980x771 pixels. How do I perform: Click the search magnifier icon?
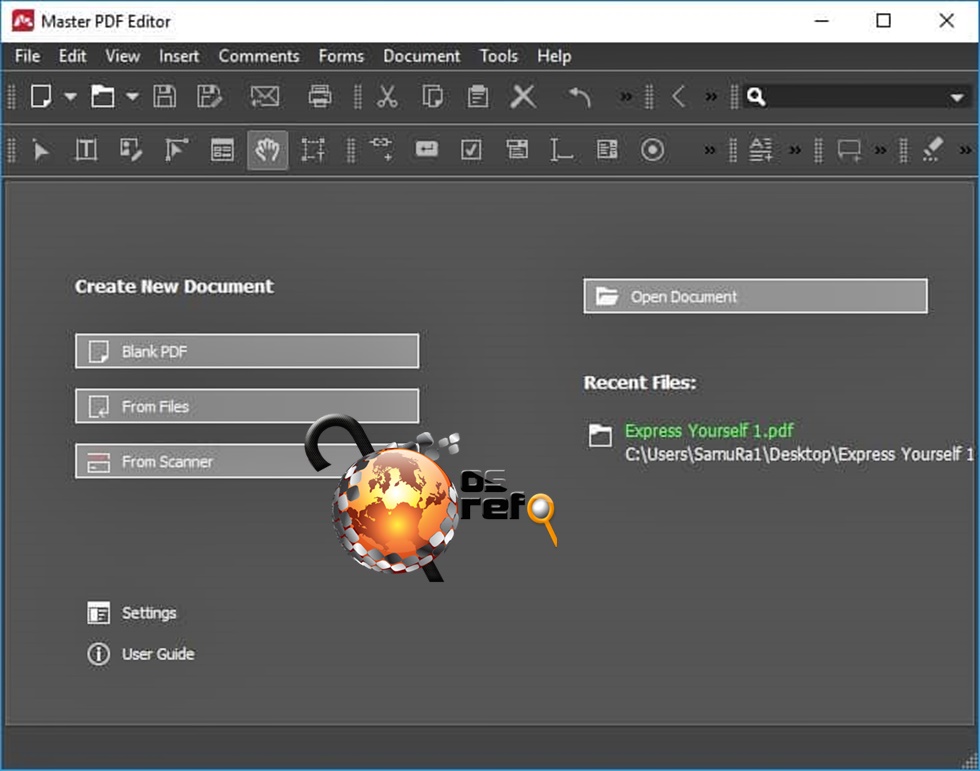[756, 97]
